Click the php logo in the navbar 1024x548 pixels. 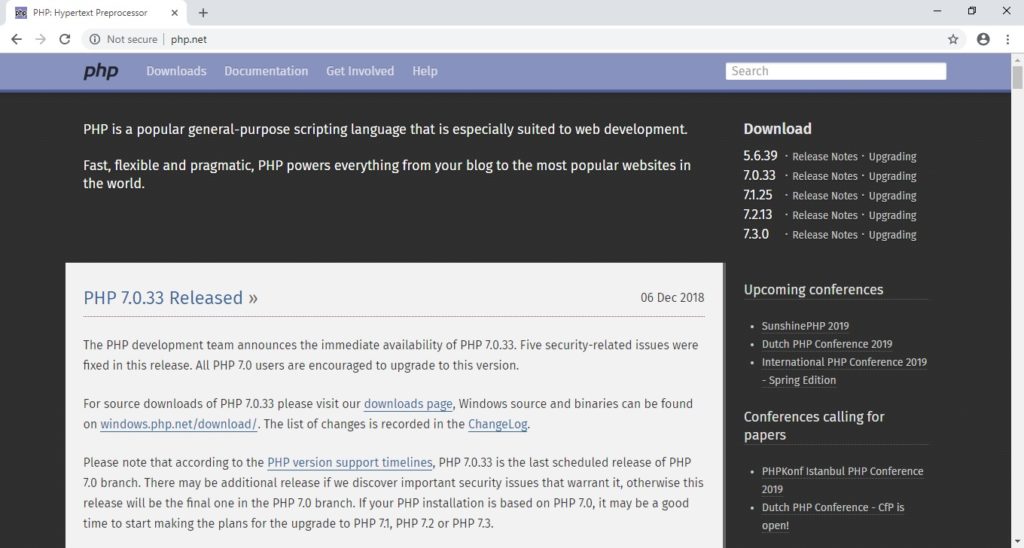[x=100, y=71]
